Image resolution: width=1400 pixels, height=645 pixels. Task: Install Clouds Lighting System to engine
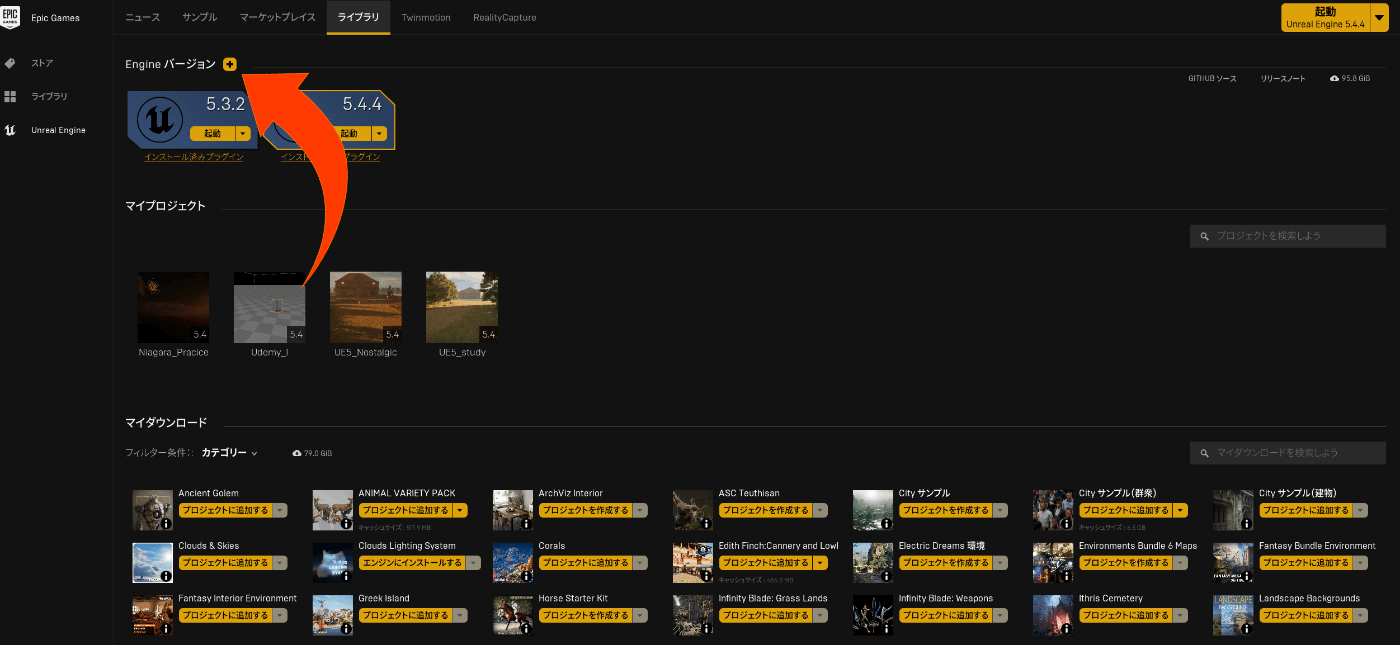point(412,563)
